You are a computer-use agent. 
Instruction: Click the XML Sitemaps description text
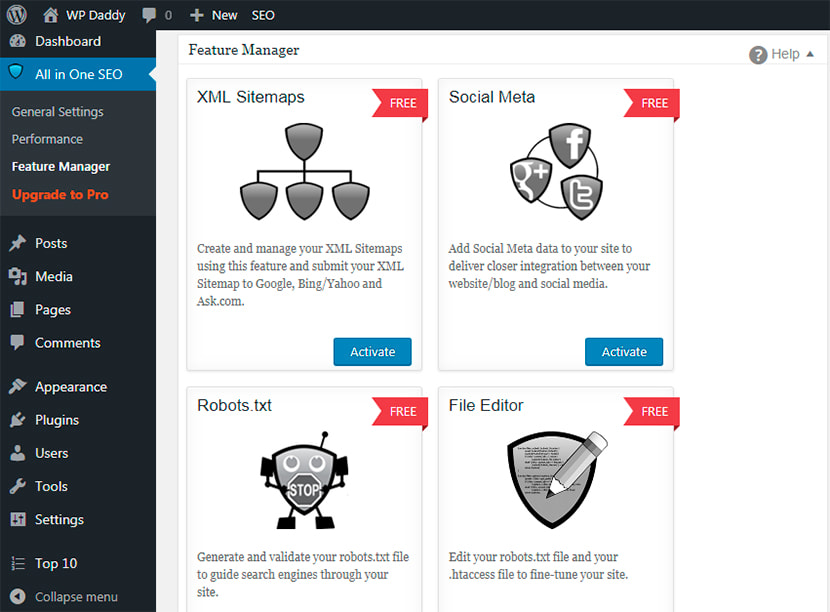click(300, 275)
